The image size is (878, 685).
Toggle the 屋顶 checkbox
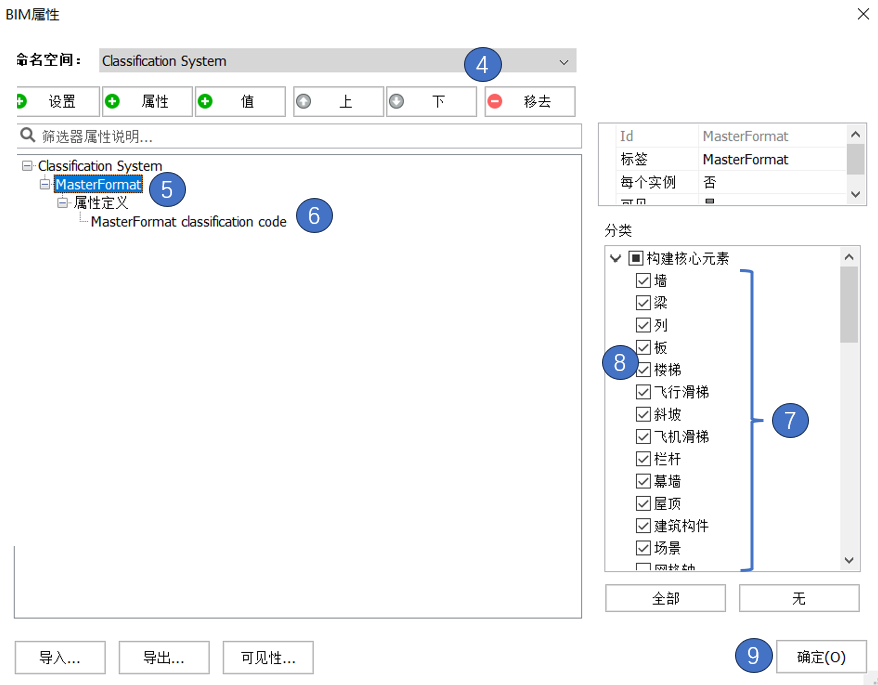pyautogui.click(x=643, y=504)
